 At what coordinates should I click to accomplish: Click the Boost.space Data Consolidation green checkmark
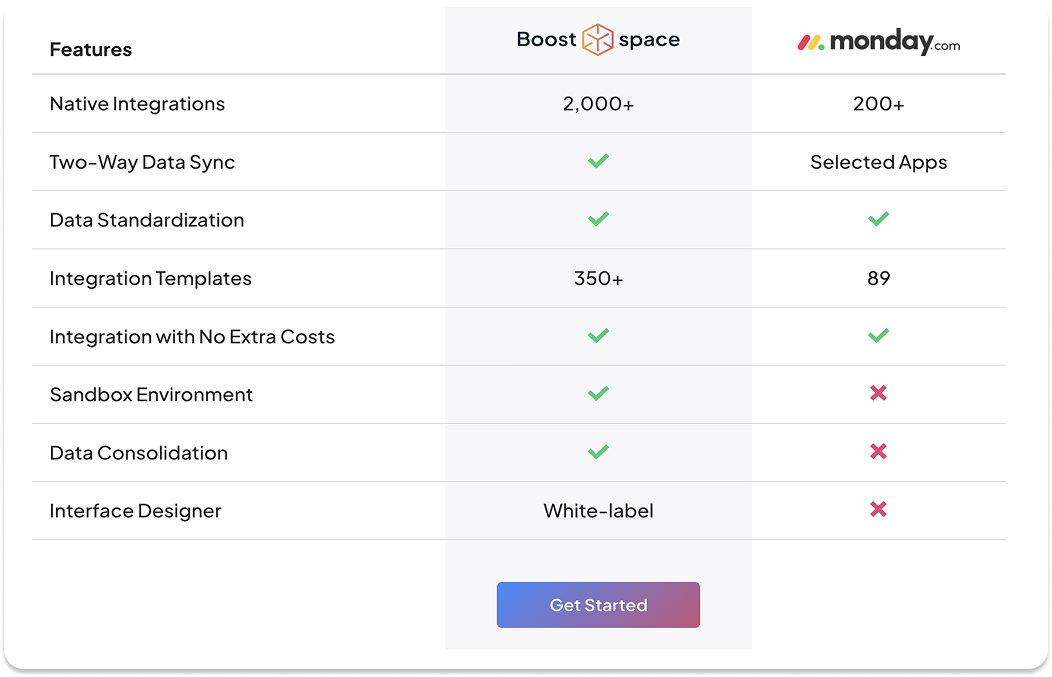pos(598,452)
